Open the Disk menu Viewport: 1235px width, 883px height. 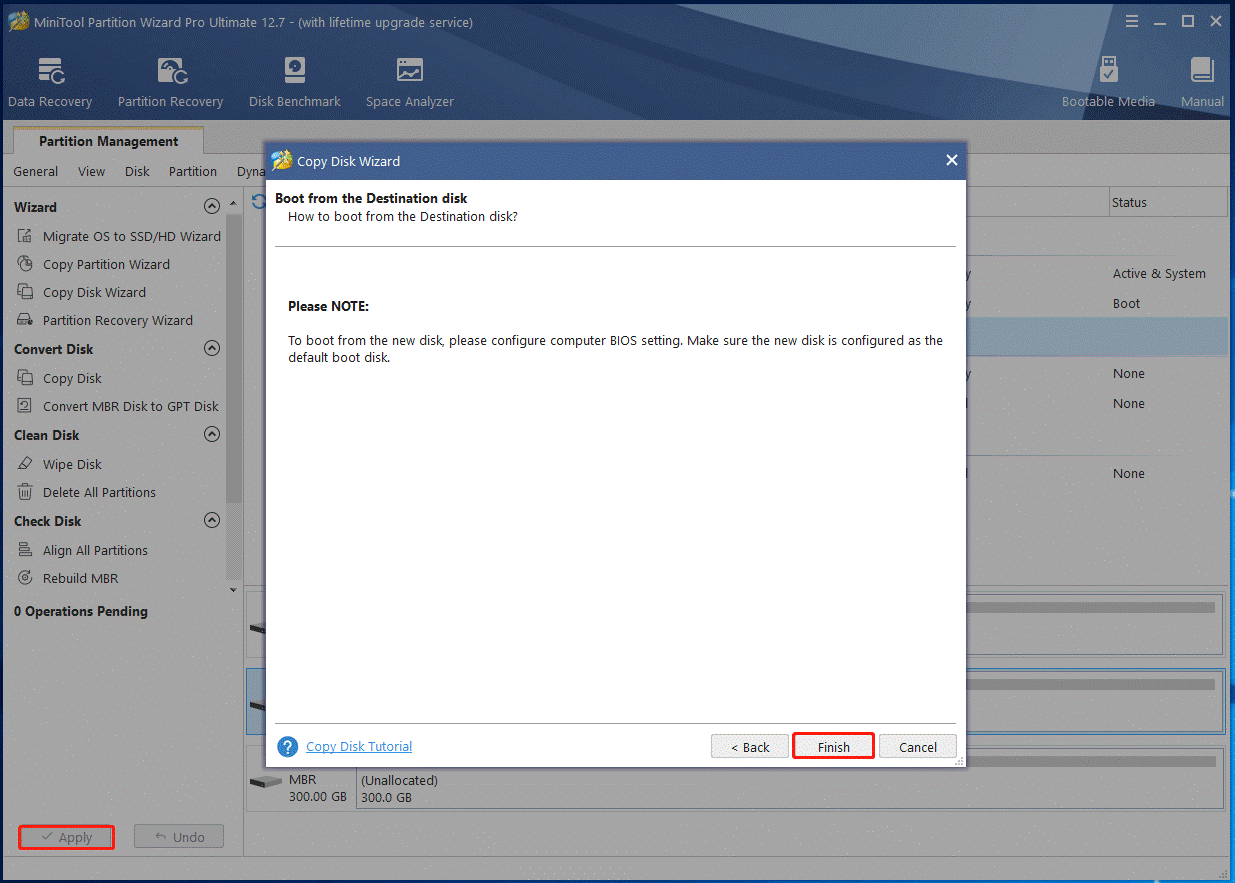[137, 171]
